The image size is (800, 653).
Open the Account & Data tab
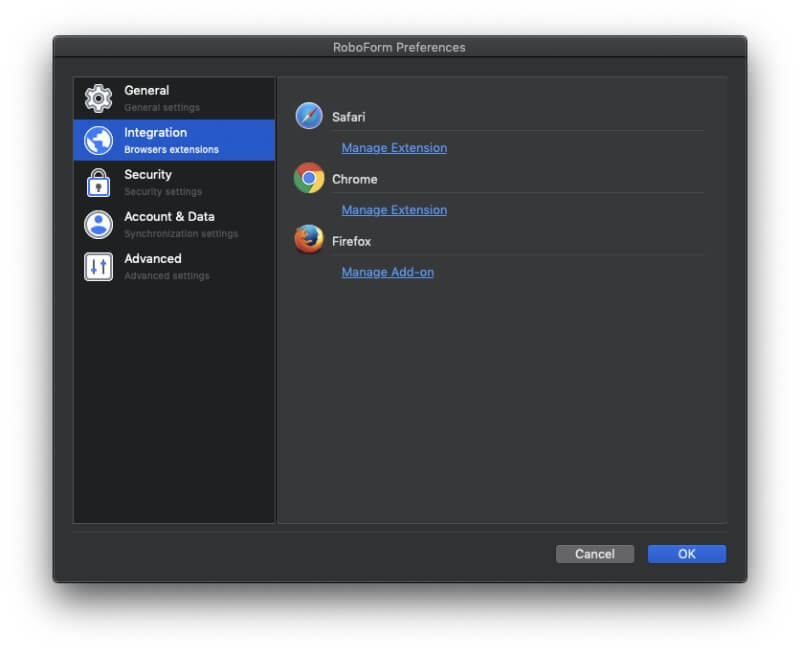[174, 224]
